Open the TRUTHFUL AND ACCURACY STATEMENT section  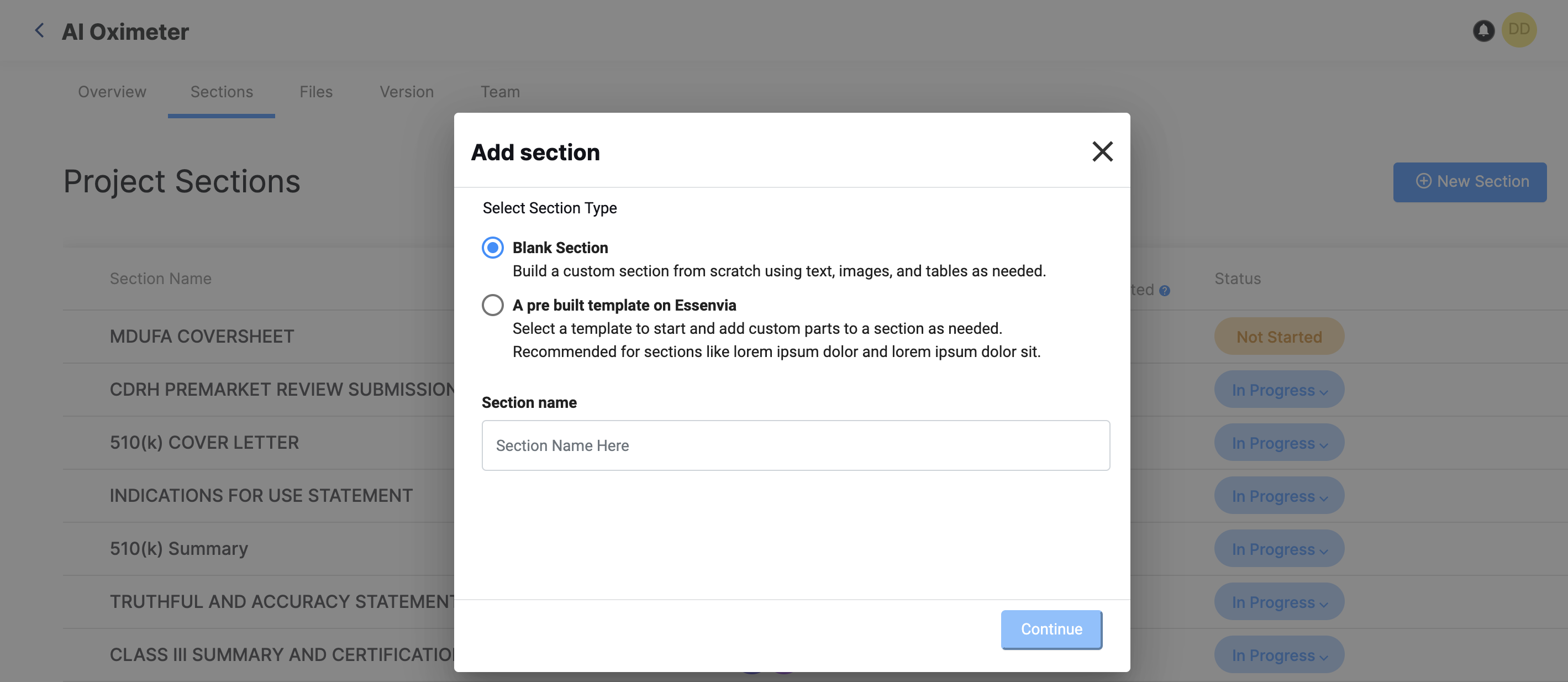pos(282,602)
